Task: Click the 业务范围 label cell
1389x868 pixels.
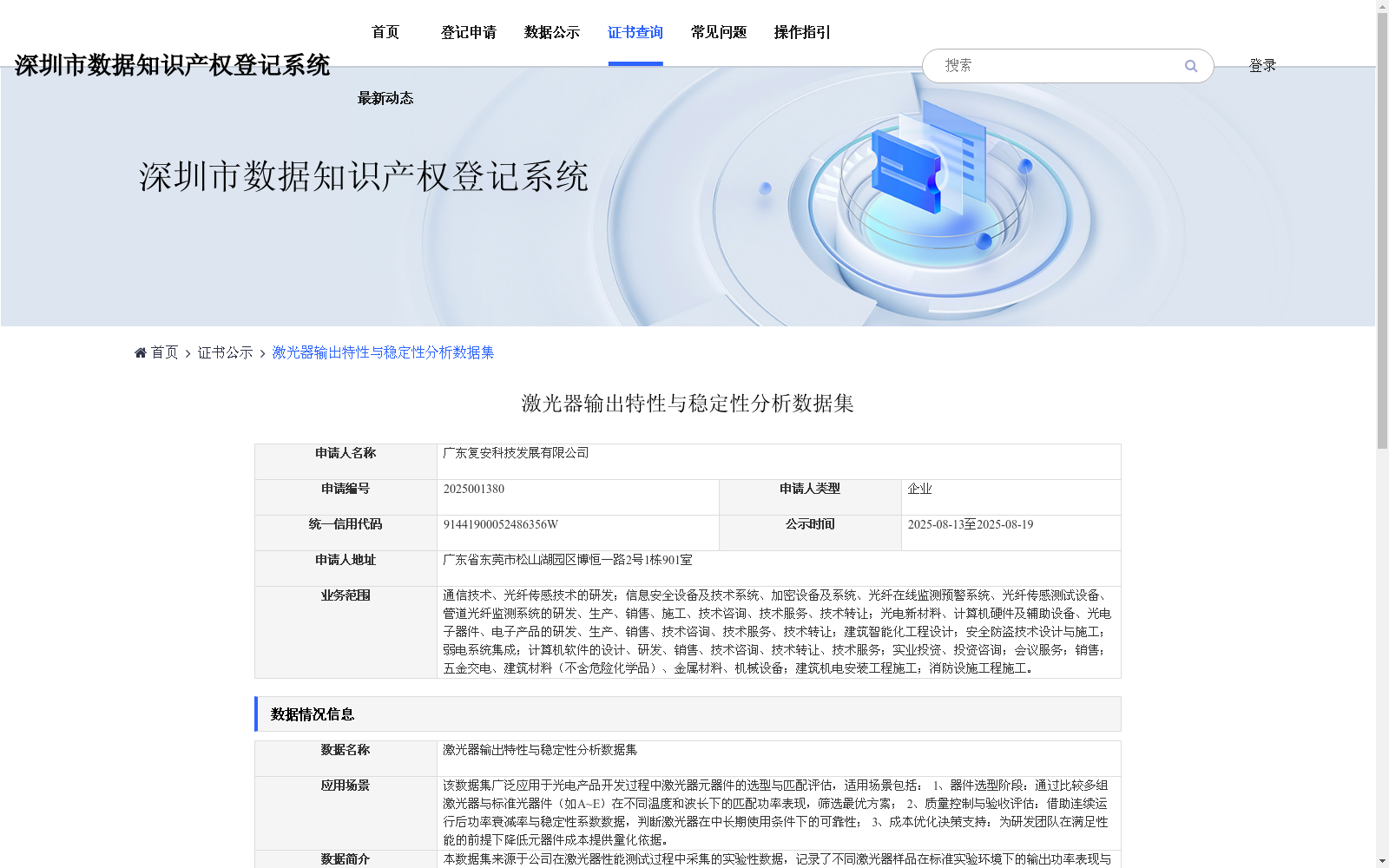Action: [346, 632]
